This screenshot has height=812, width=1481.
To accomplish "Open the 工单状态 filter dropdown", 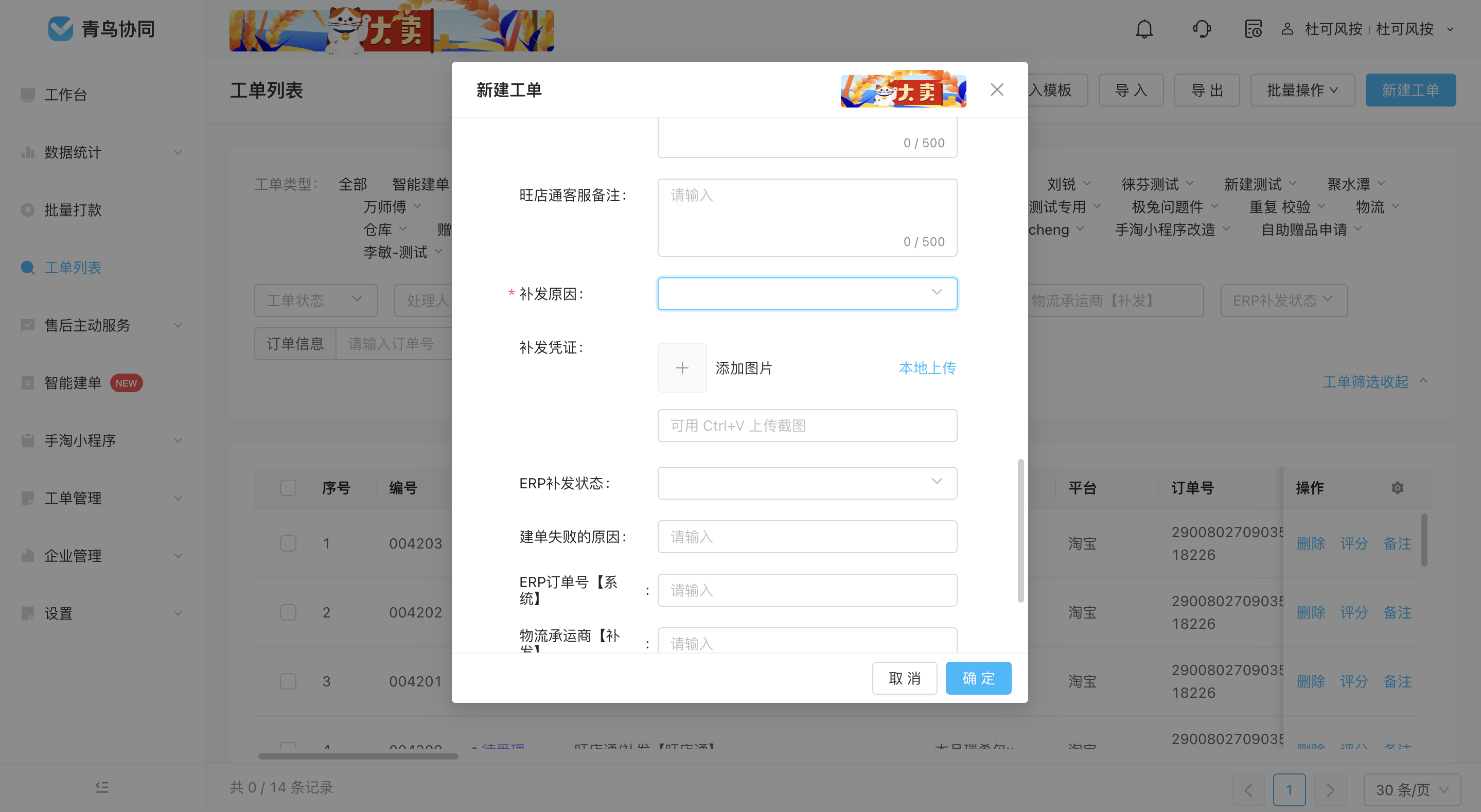I will pyautogui.click(x=315, y=300).
